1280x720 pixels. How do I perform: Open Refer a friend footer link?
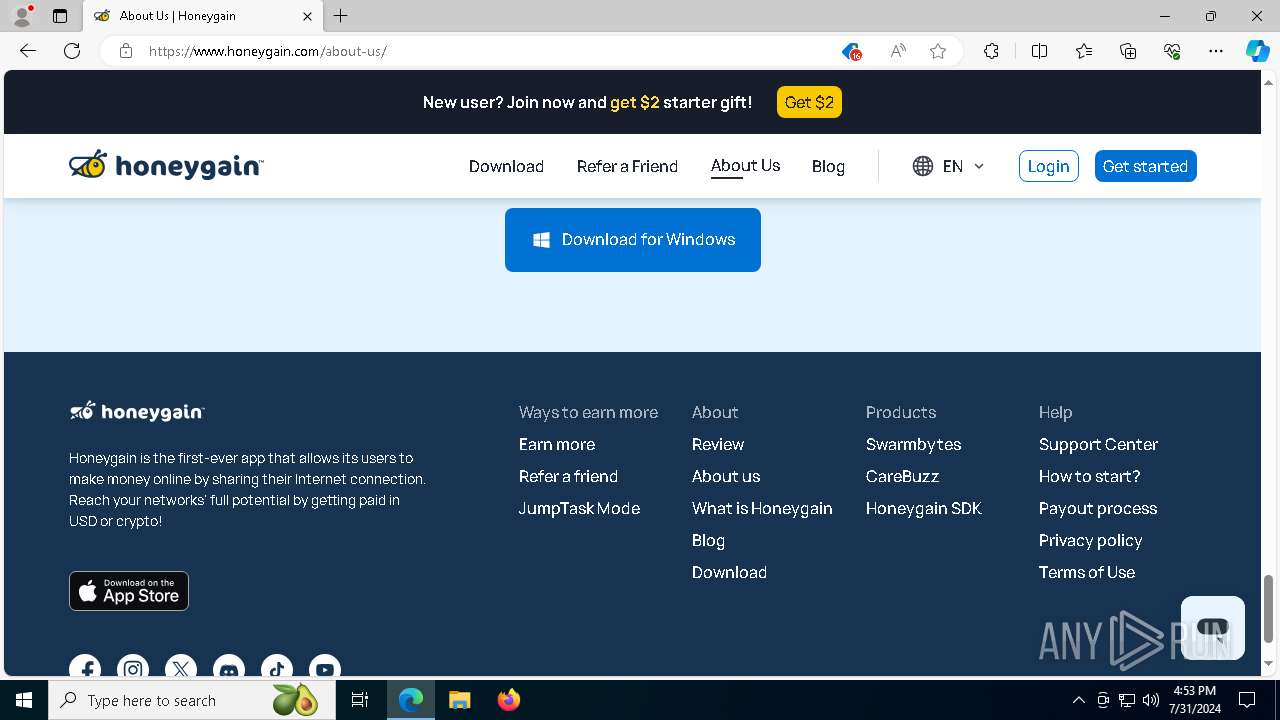568,476
